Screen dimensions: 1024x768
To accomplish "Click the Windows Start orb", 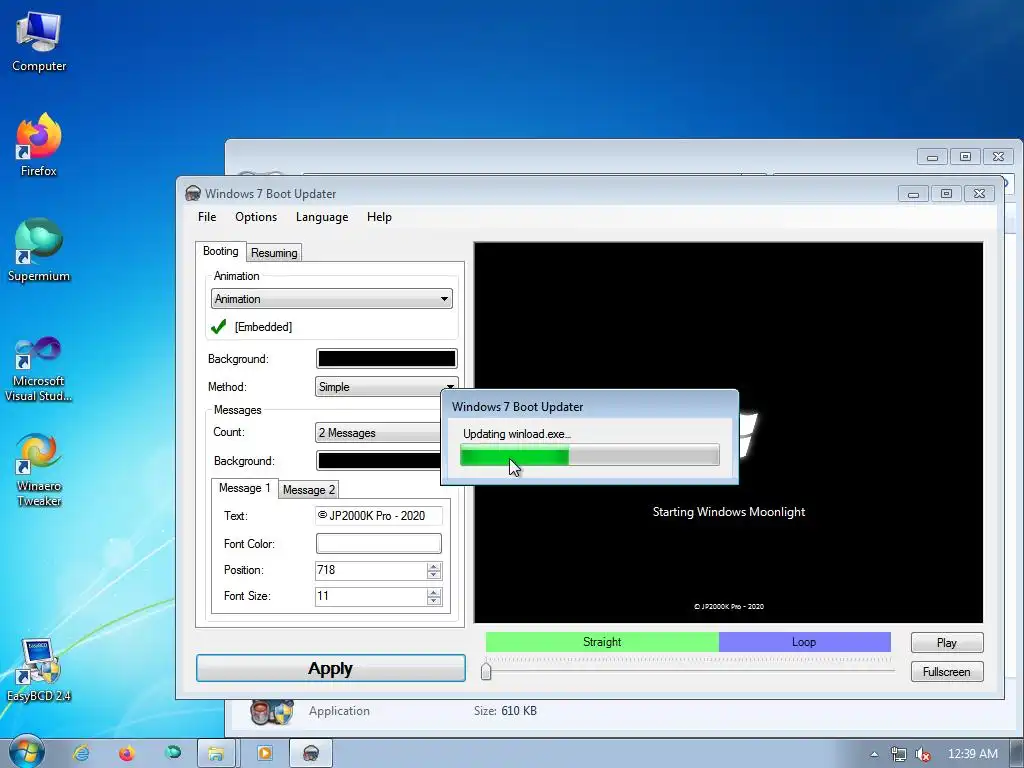I will (x=26, y=752).
